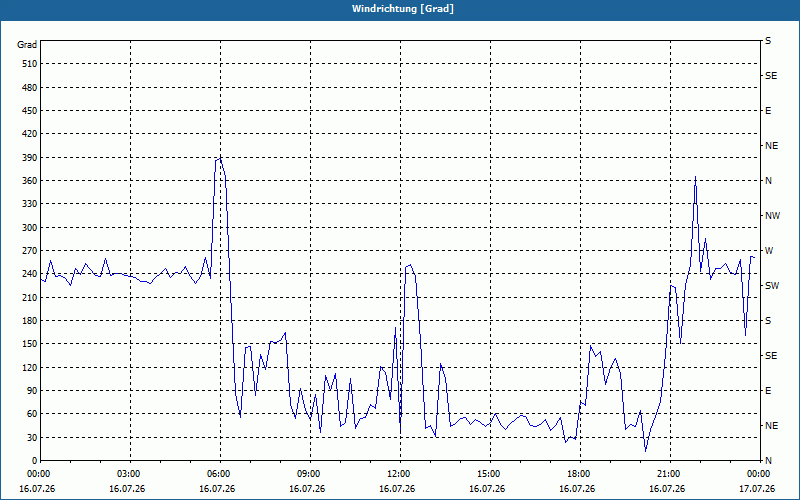This screenshot has width=800, height=500.
Task: Click the 16.07.26 date under 12:00
Action: [x=397, y=489]
